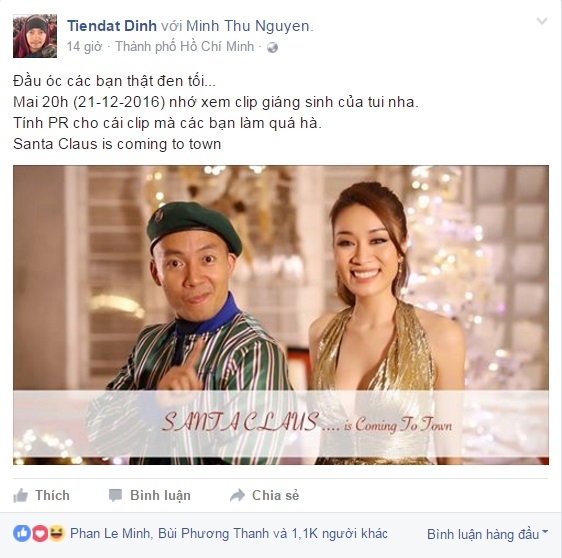Viewport: 562px width, 558px height.
Task: Click the 14 giờ timestamp link
Action: pos(84,47)
